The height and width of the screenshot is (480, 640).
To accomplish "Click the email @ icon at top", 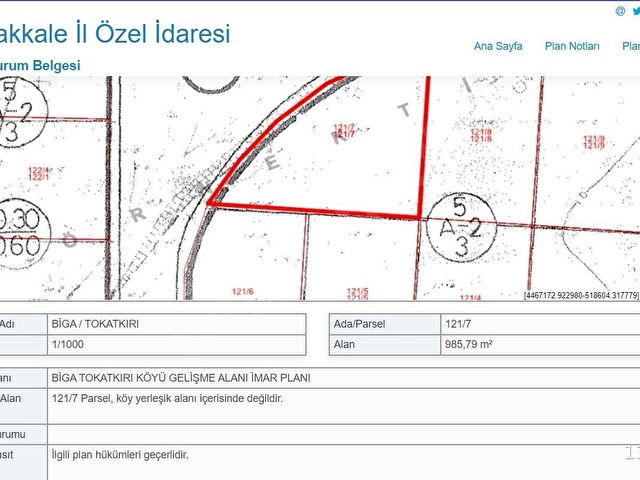I will 620,11.
